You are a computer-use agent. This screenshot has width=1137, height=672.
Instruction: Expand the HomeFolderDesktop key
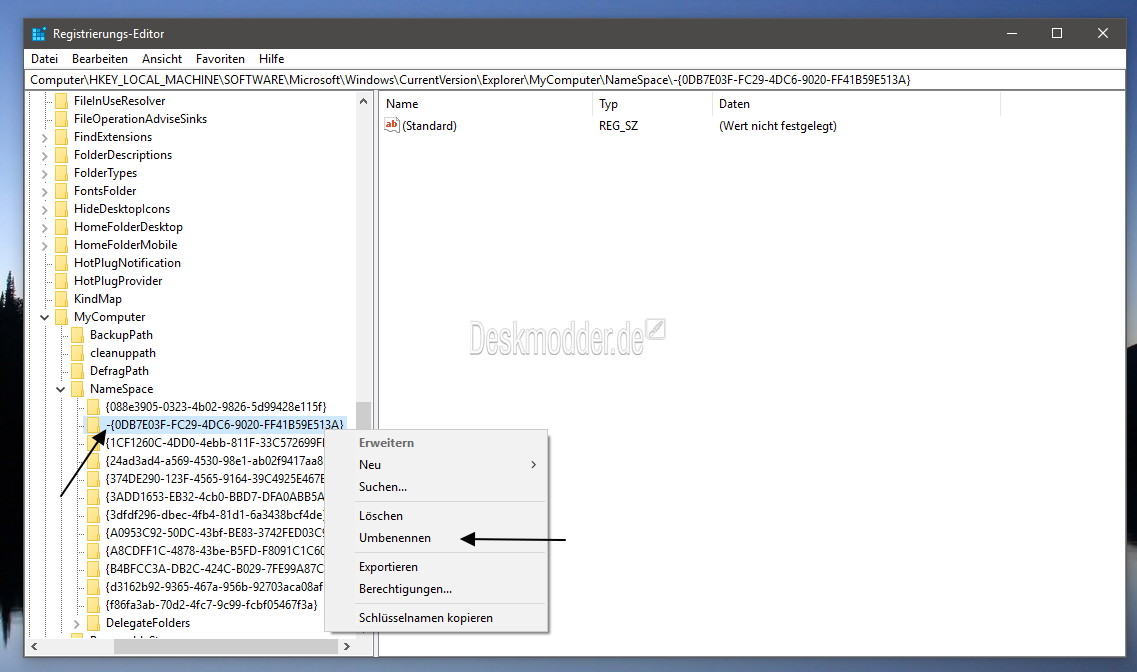[45, 228]
